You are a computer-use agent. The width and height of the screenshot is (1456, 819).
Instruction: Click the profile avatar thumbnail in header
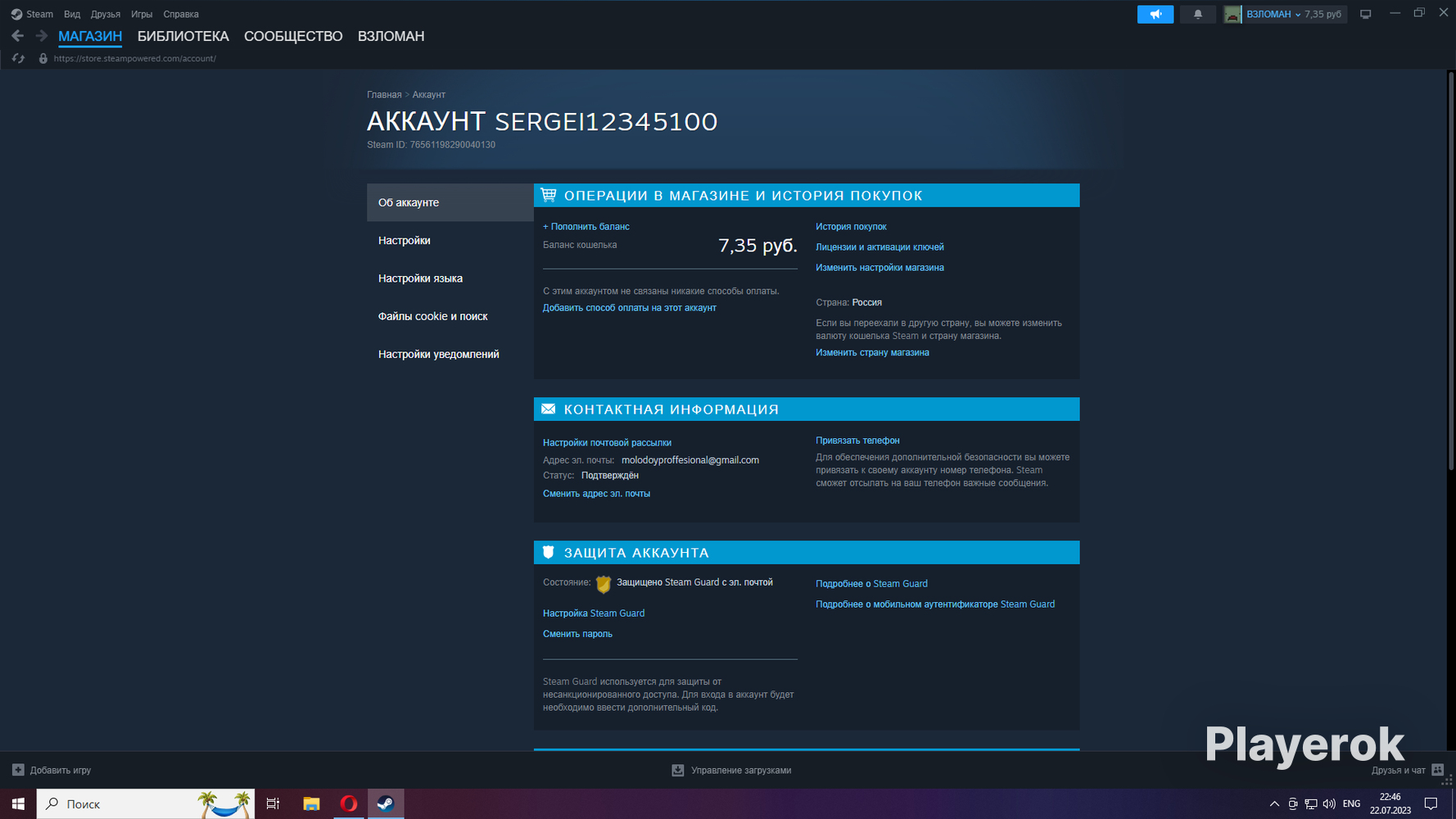1232,14
